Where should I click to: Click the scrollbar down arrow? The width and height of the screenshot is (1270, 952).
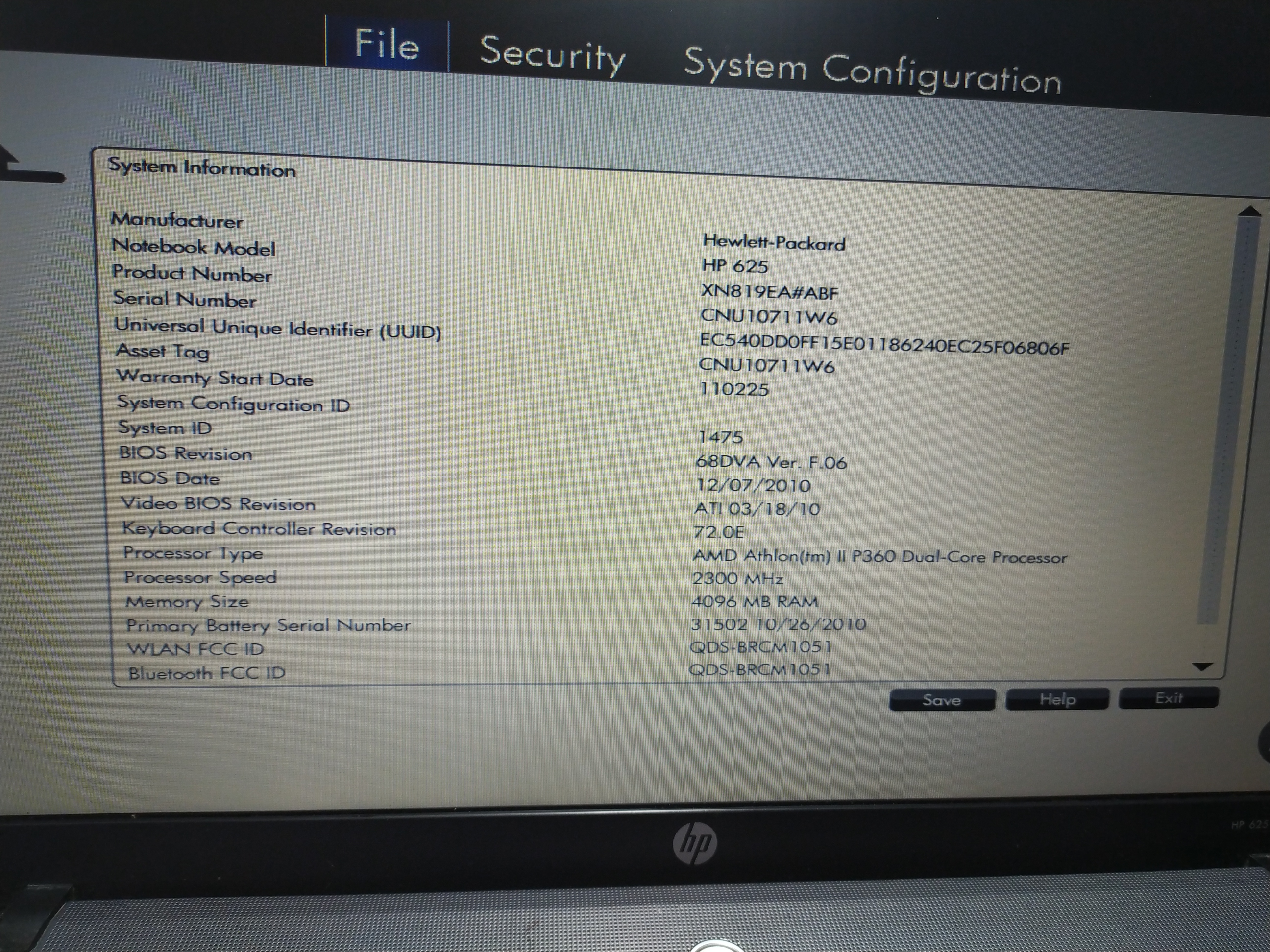1202,666
